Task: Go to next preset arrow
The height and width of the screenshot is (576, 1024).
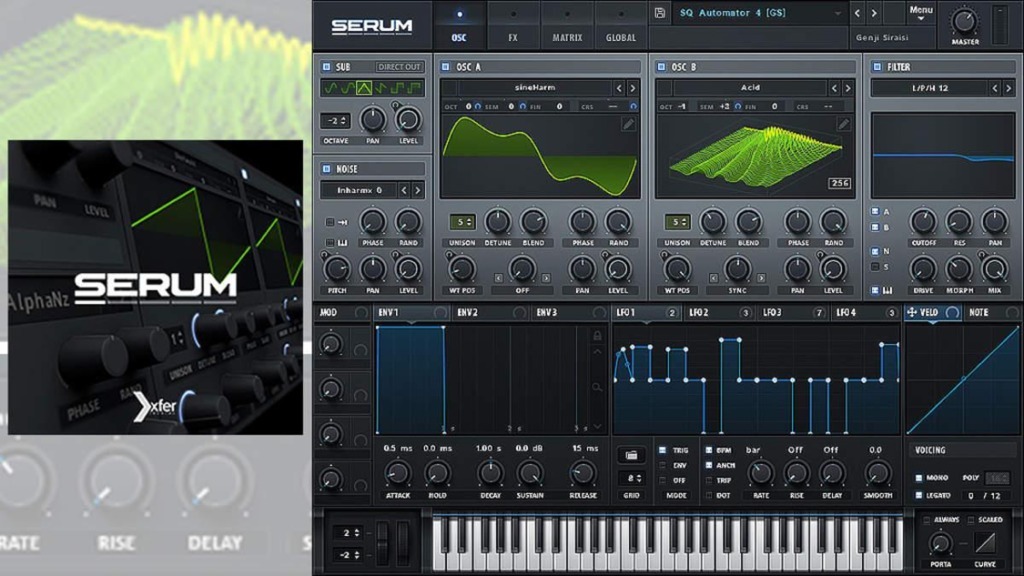Action: tap(874, 13)
